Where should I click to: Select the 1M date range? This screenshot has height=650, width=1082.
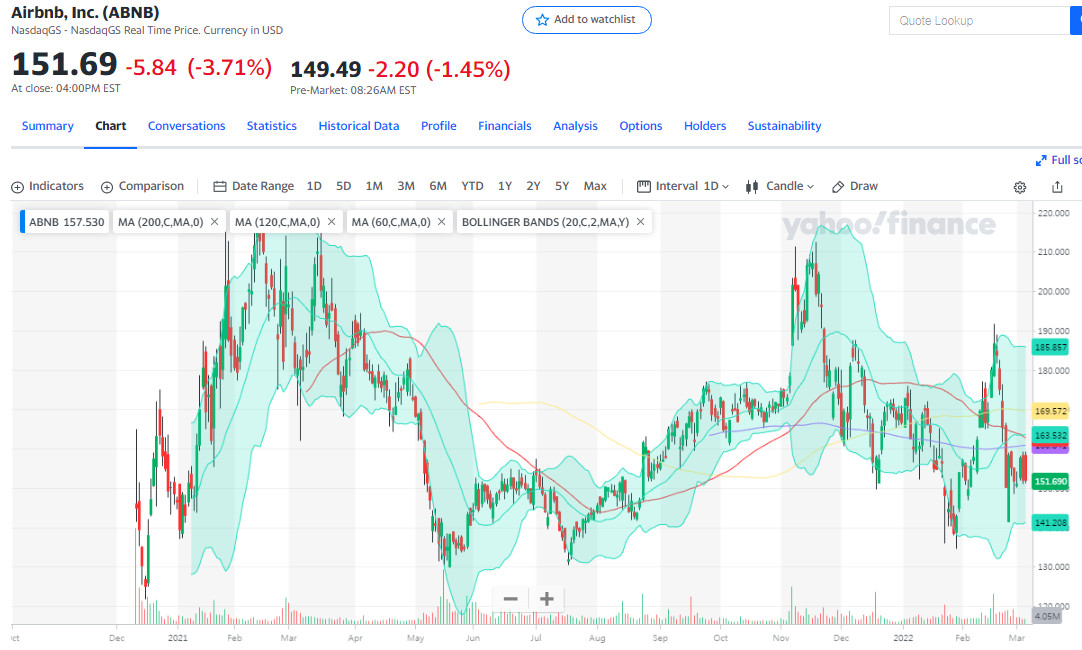pos(374,186)
